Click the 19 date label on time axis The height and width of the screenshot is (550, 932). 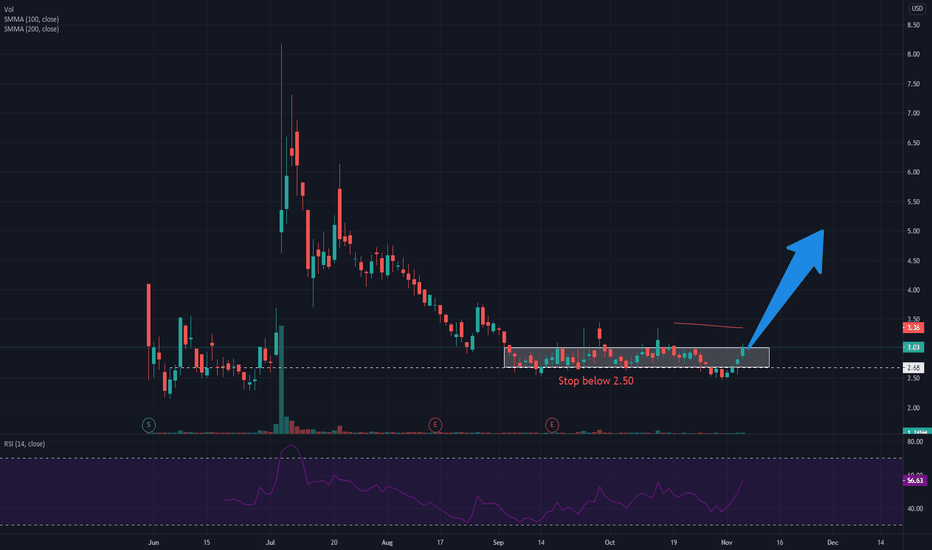click(673, 542)
